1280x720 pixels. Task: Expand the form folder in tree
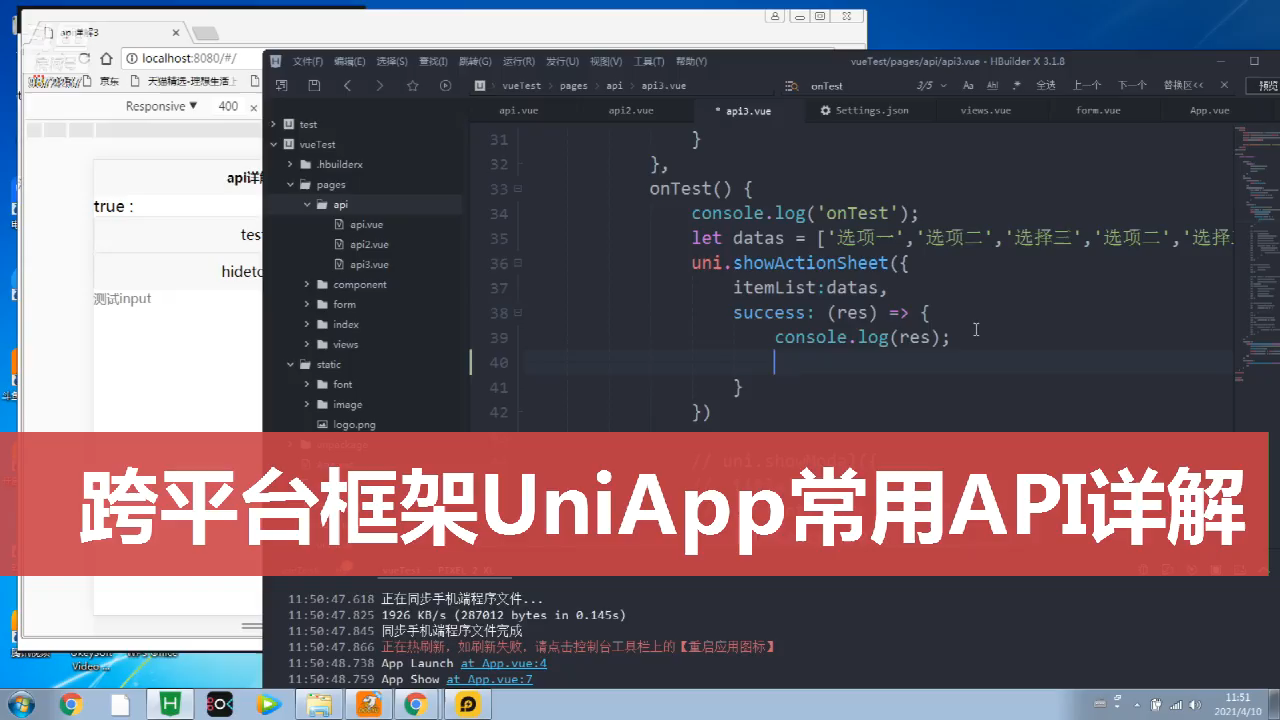pos(307,304)
